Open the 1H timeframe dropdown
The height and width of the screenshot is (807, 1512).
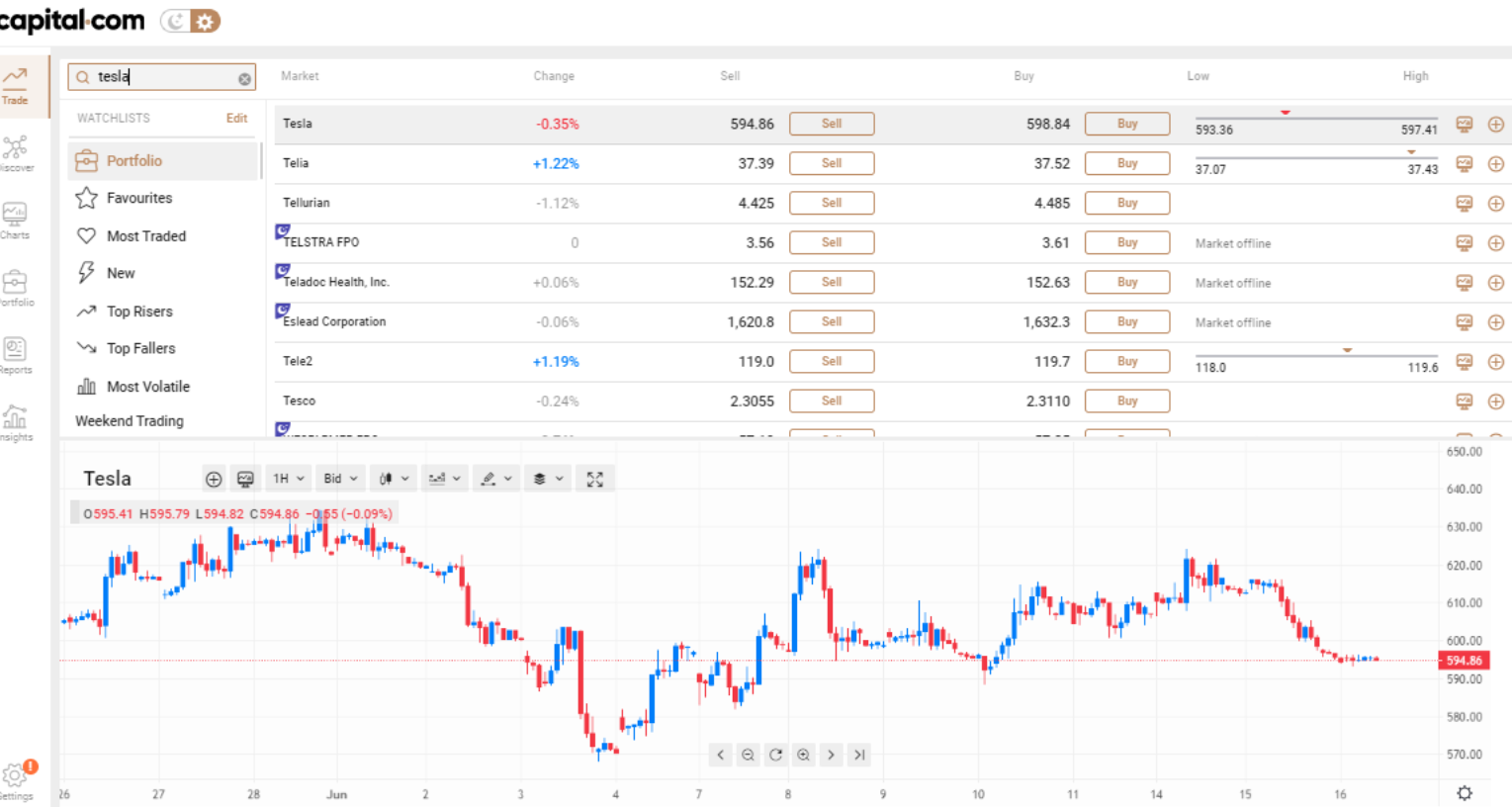pos(289,479)
